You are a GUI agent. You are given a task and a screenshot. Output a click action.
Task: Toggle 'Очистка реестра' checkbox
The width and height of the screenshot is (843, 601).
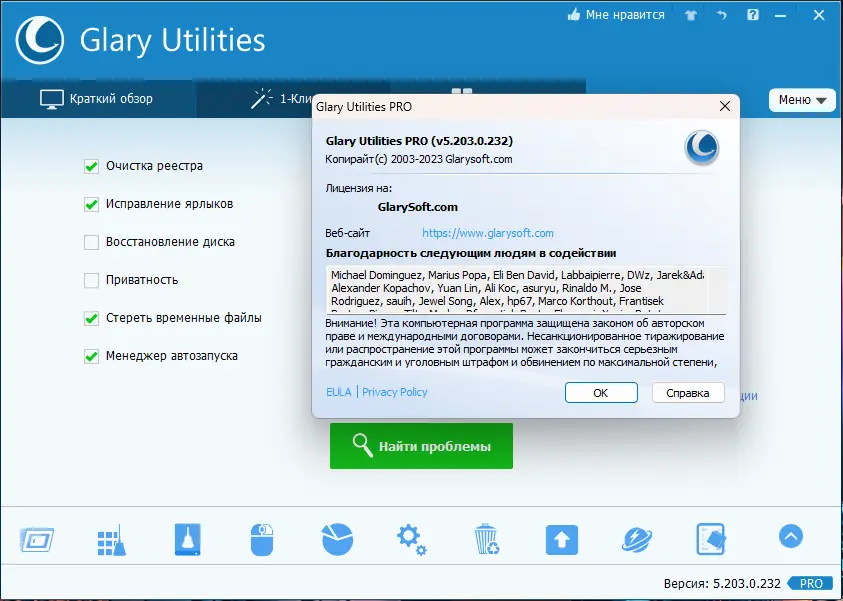(x=91, y=166)
